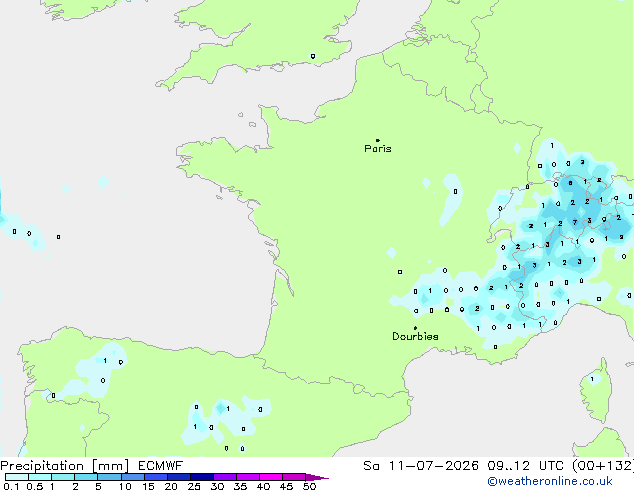The image size is (634, 490).
Task: Click the purple arrow ending the legend
Action: click(x=317, y=477)
